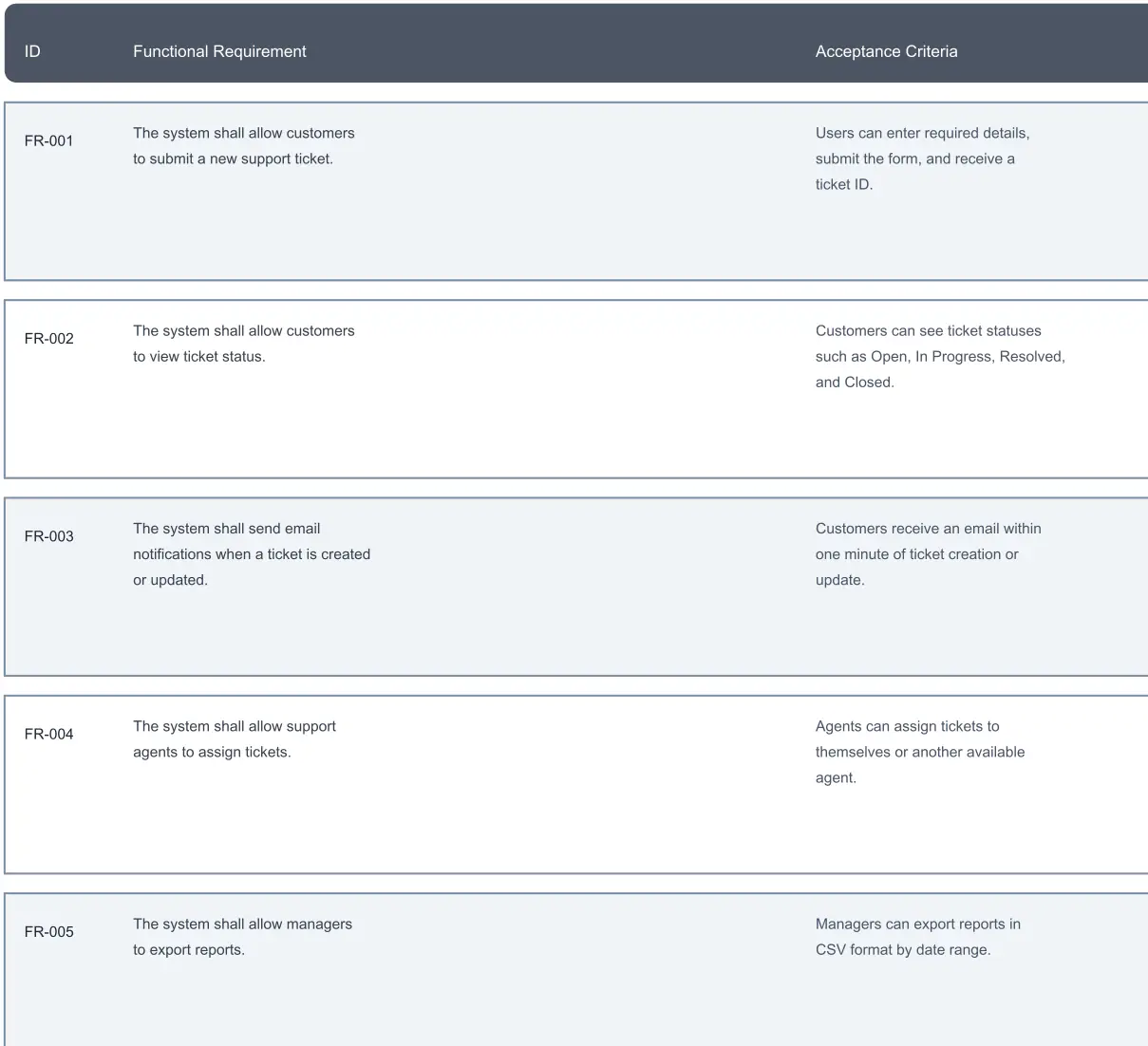Select the FR-004 ID cell
1148x1046 pixels.
click(49, 734)
